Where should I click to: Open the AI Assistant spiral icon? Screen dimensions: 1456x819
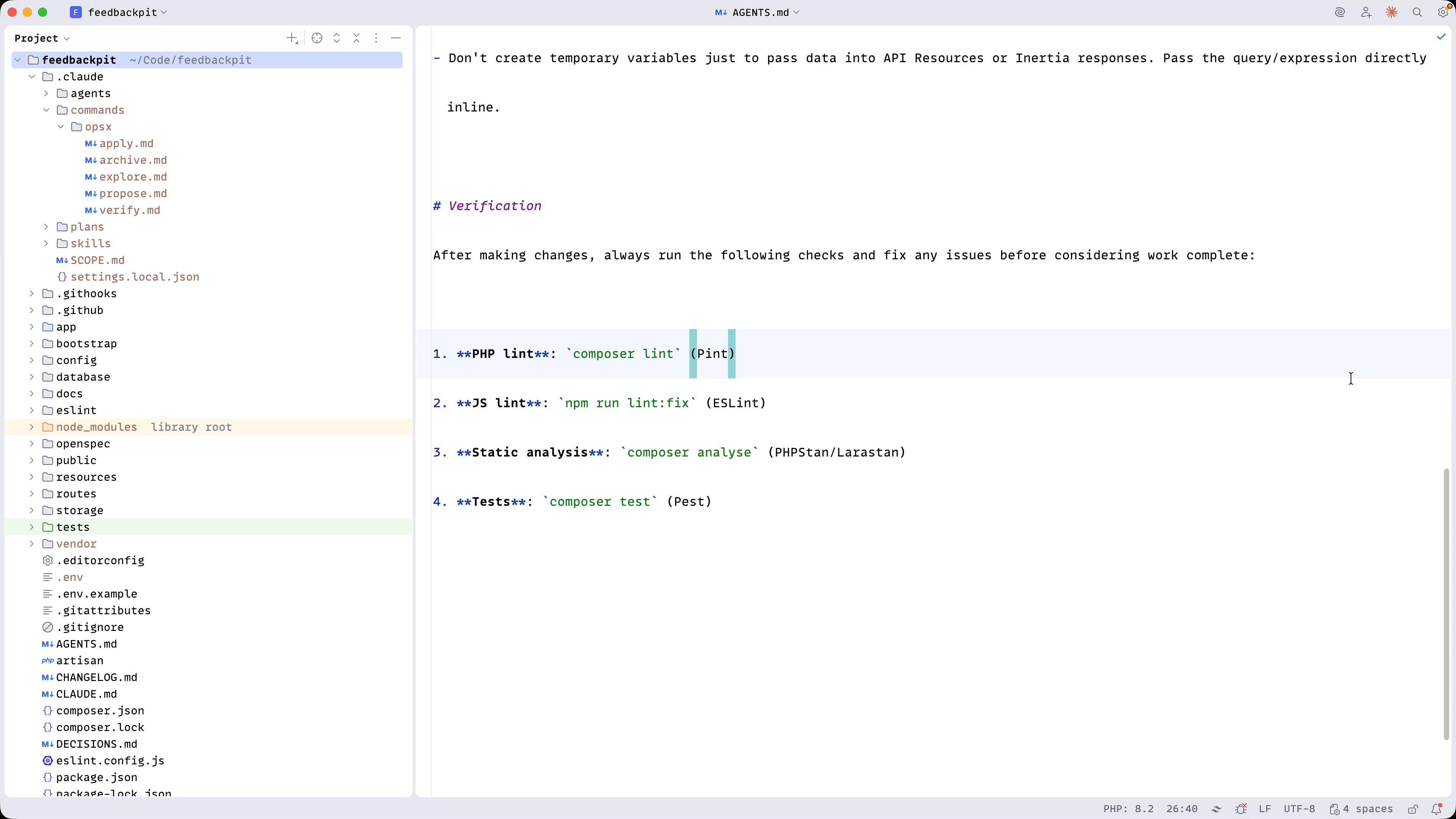tap(1340, 13)
